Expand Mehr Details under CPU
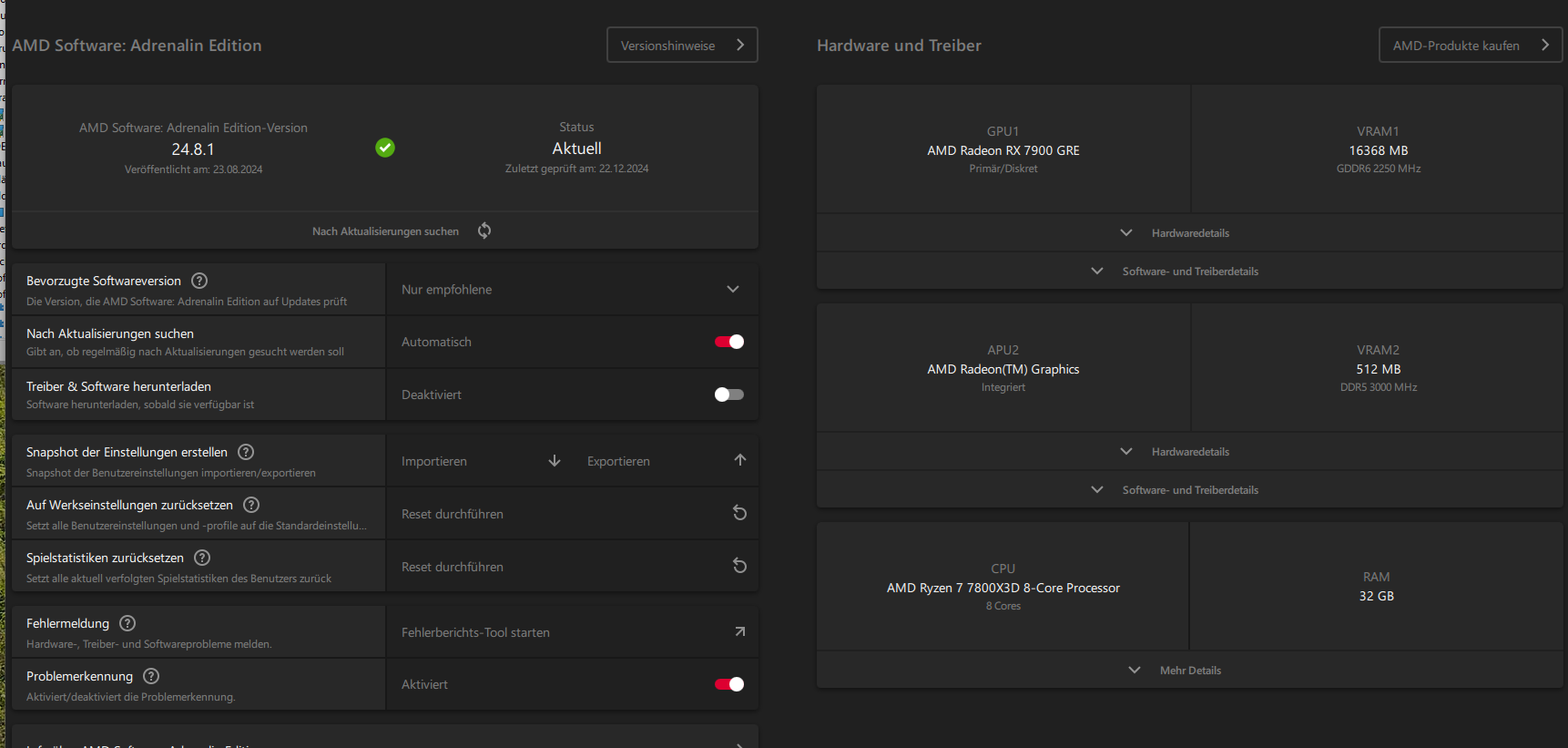This screenshot has height=748, width=1568. tap(1189, 671)
